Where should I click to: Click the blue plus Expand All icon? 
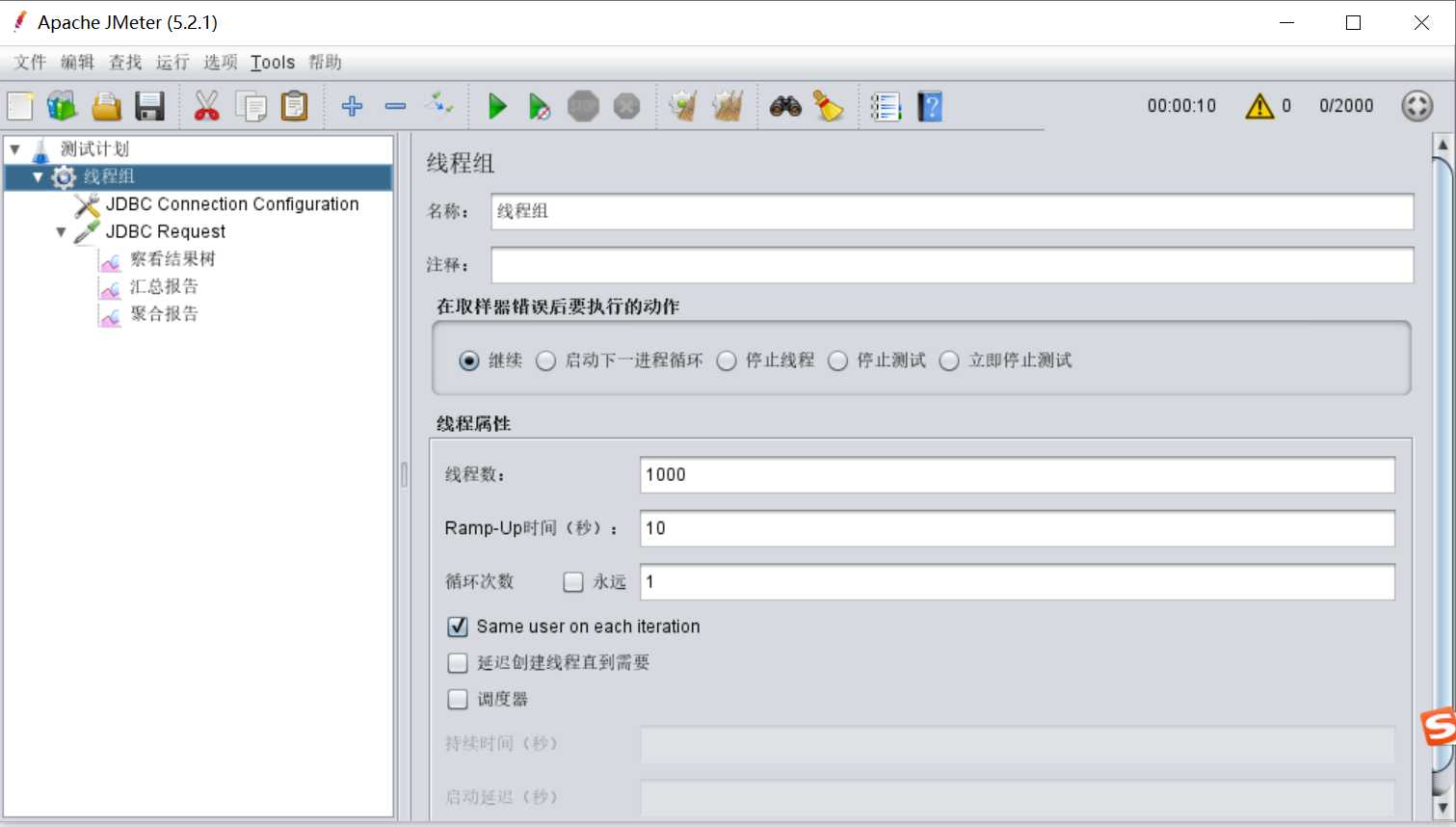pos(353,106)
